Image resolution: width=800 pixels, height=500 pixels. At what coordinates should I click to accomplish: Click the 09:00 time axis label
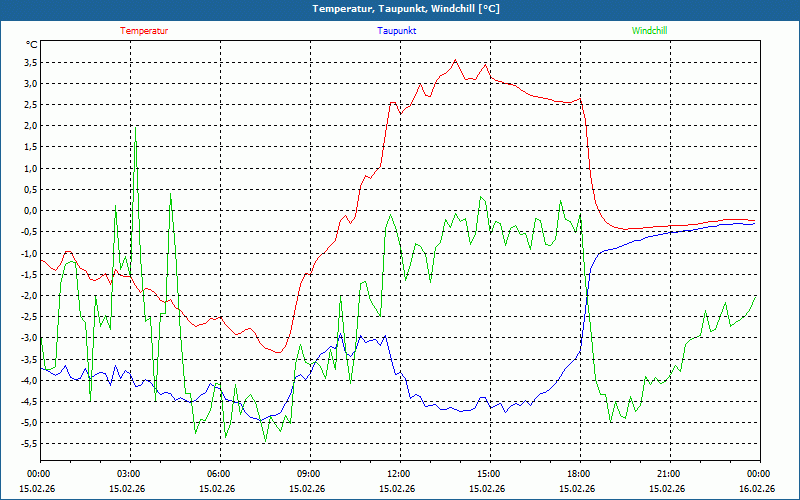(309, 474)
